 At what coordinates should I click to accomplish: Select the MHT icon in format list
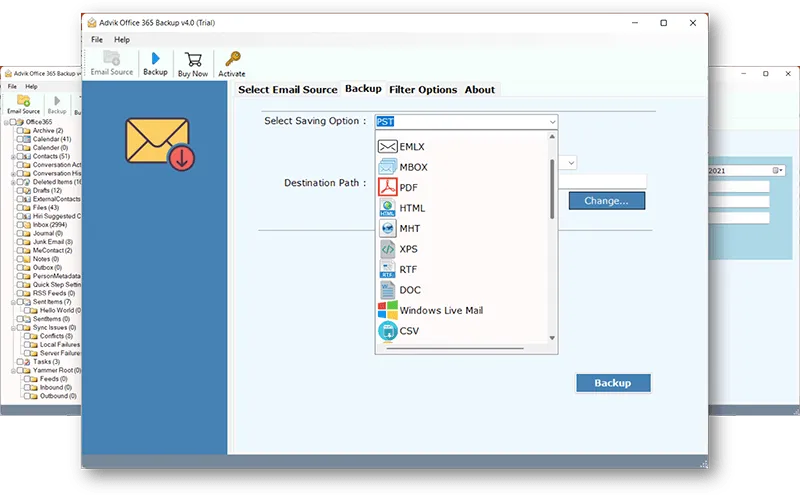tap(387, 228)
